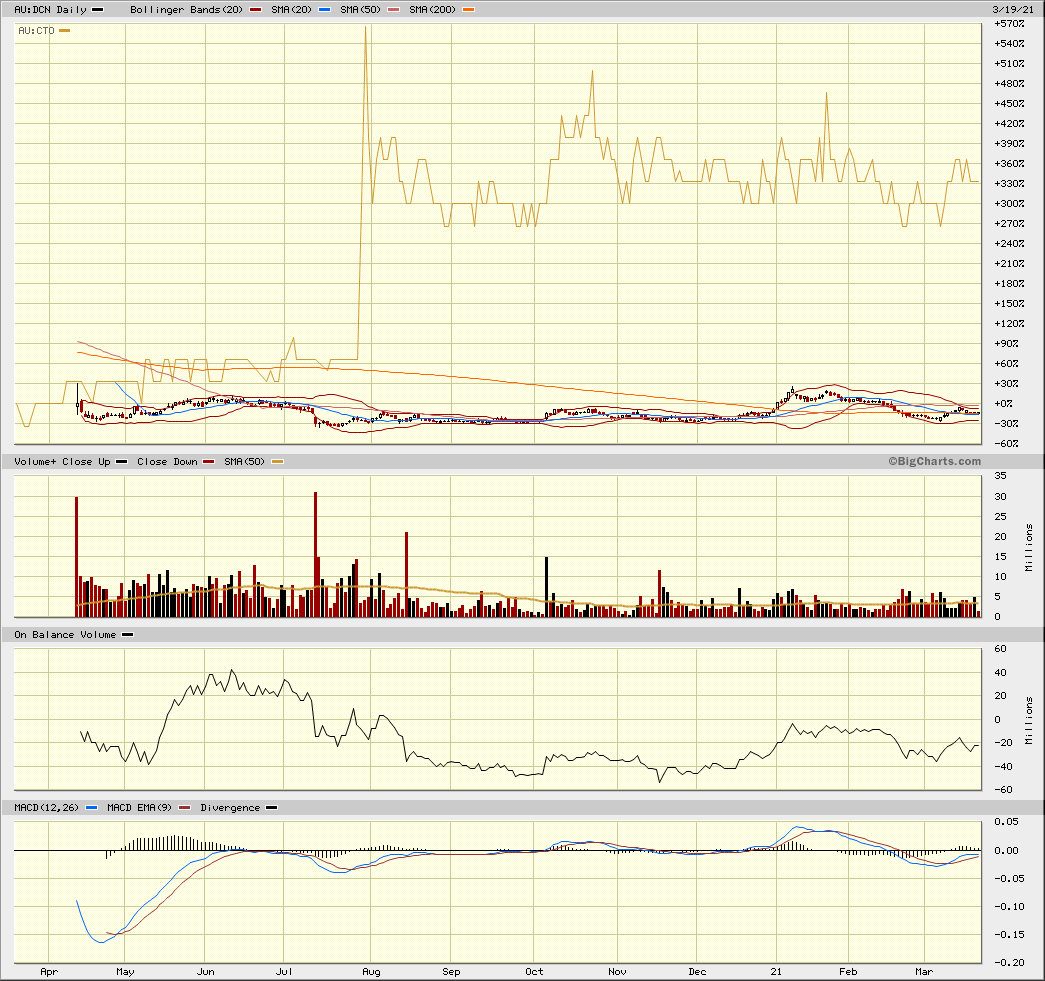Select the black On Balance Volume swatch
The height and width of the screenshot is (981, 1045).
(x=127, y=634)
